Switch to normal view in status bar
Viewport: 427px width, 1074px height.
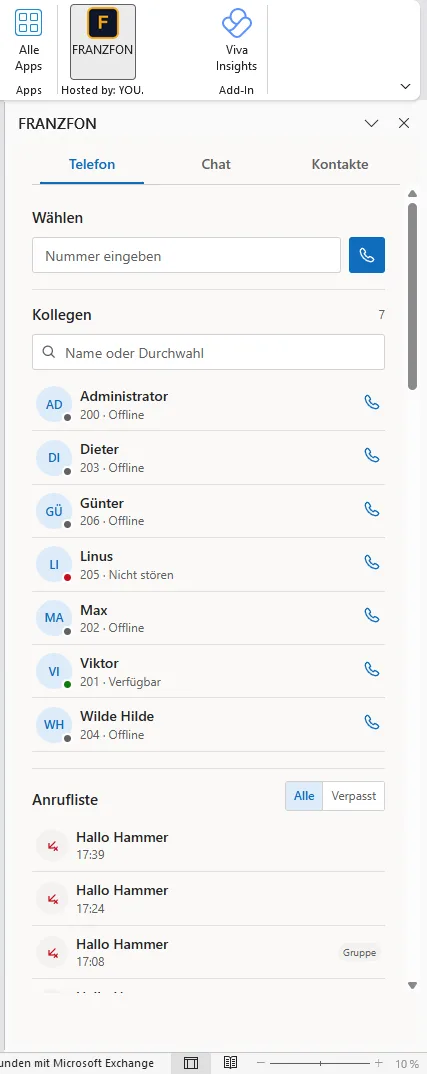tap(191, 1063)
